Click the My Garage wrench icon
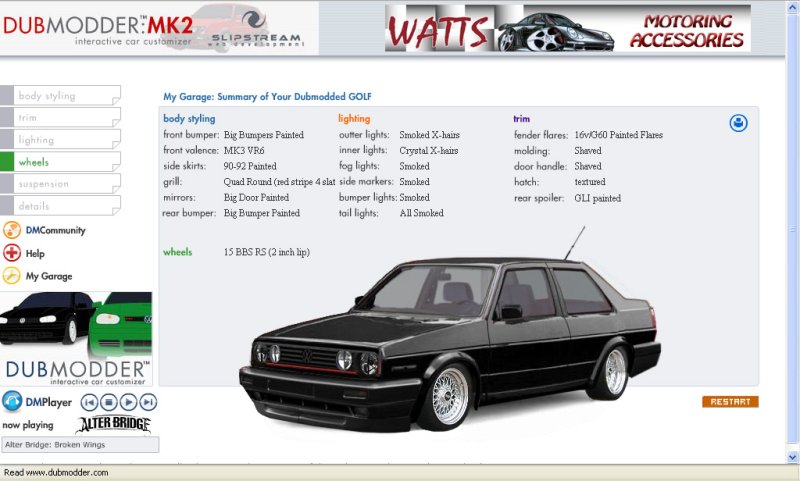Viewport: 800px width, 481px height. pyautogui.click(x=12, y=276)
